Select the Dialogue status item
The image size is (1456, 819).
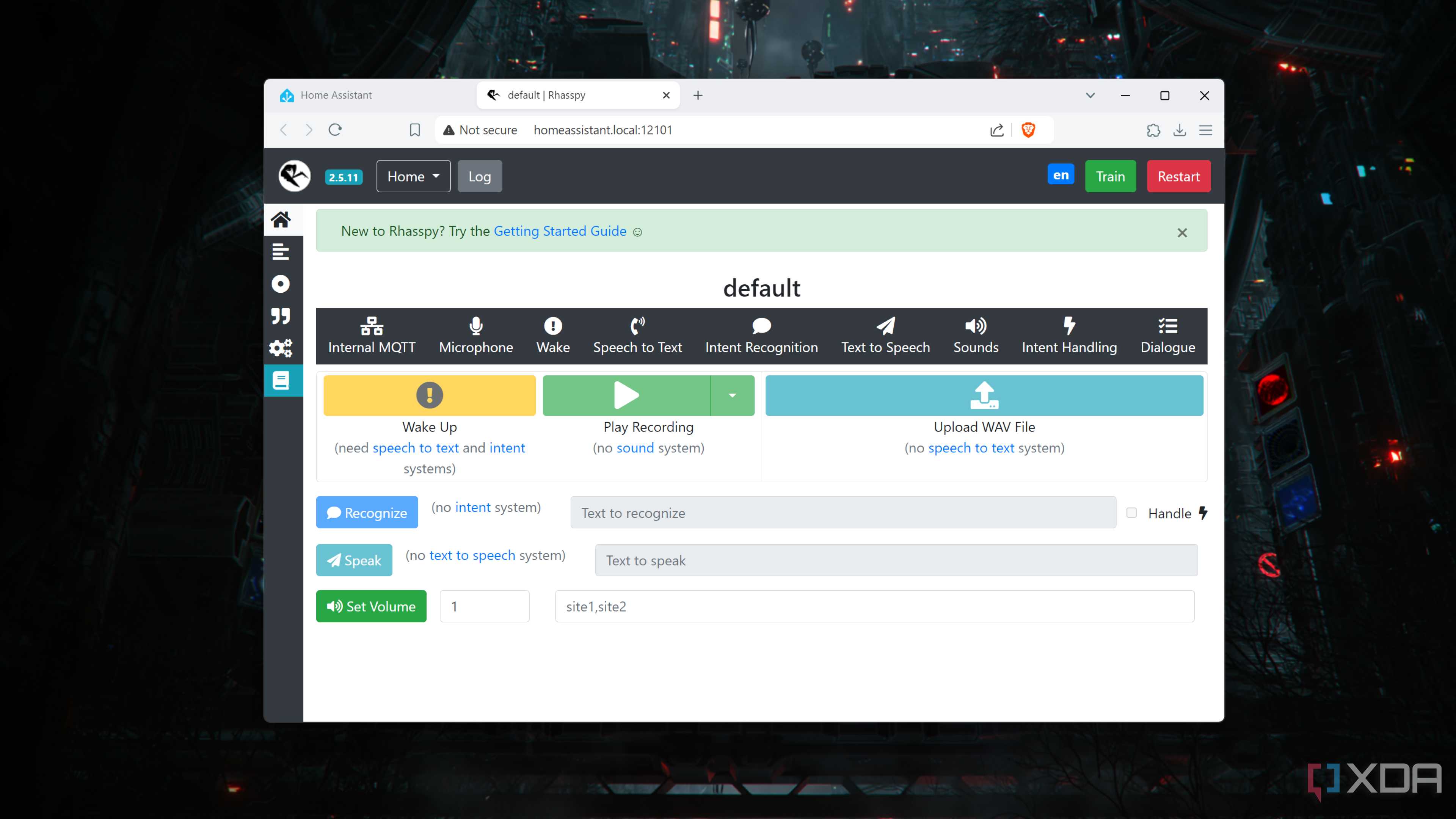[1168, 336]
